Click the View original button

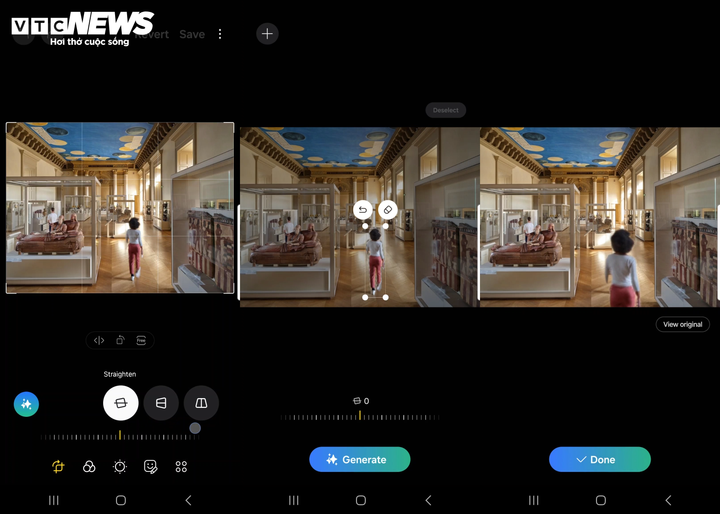[x=683, y=324]
